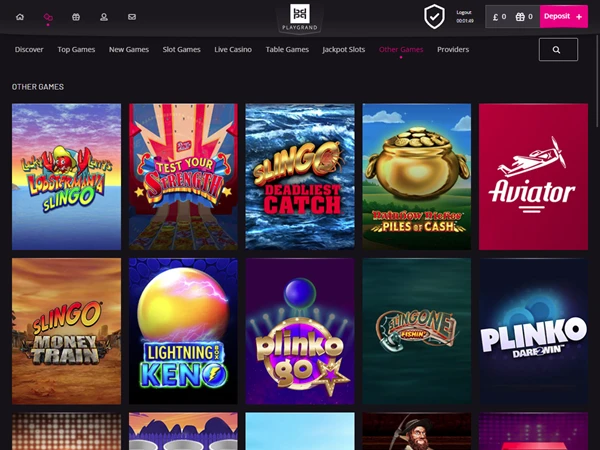This screenshot has width=600, height=450.
Task: Open the casino games icon
Action: [x=48, y=17]
